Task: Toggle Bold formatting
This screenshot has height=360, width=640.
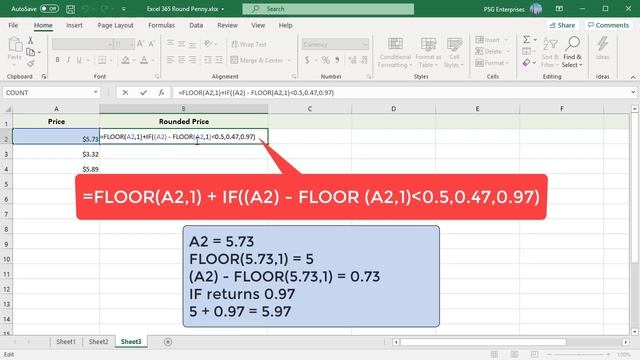Action: pos(57,60)
